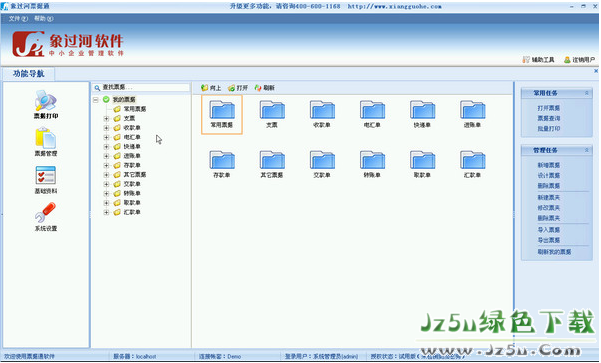
Task: Click the 向上 (up) toolbar button
Action: [211, 88]
